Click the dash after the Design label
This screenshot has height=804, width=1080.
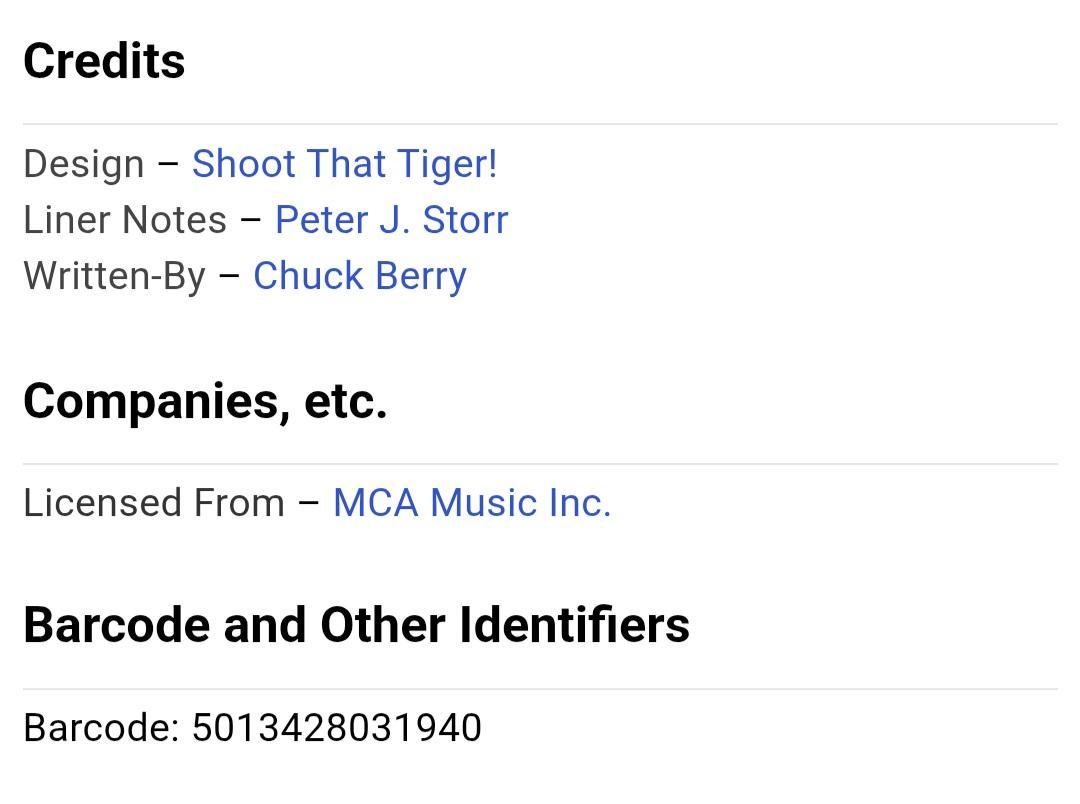tap(168, 164)
